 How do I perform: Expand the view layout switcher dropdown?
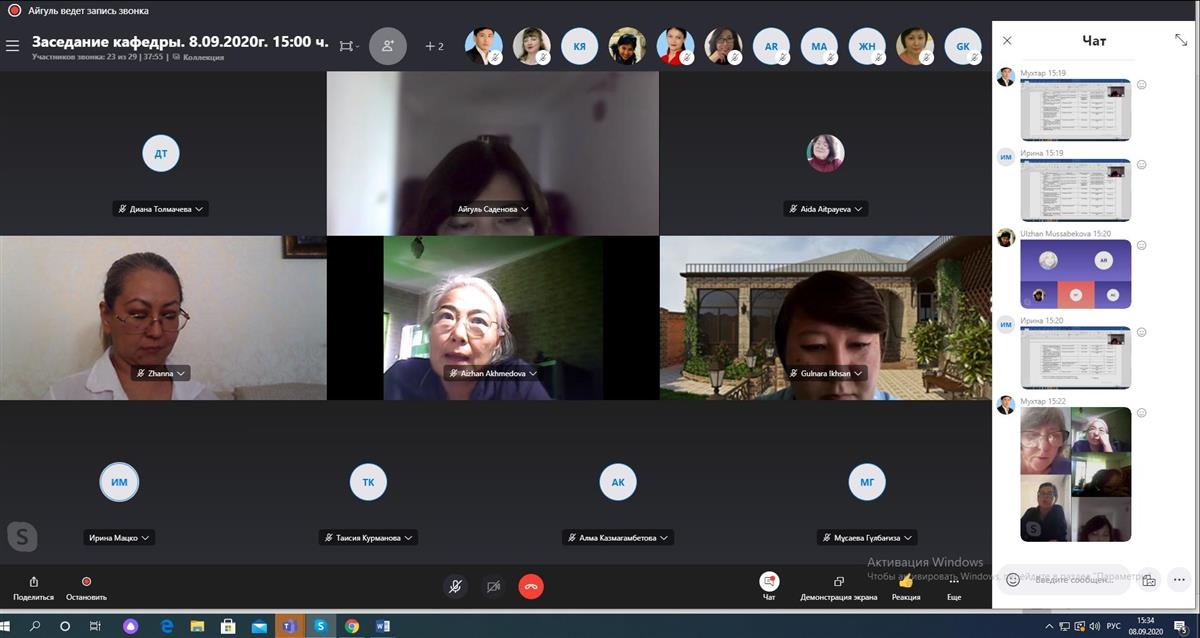pyautogui.click(x=349, y=46)
